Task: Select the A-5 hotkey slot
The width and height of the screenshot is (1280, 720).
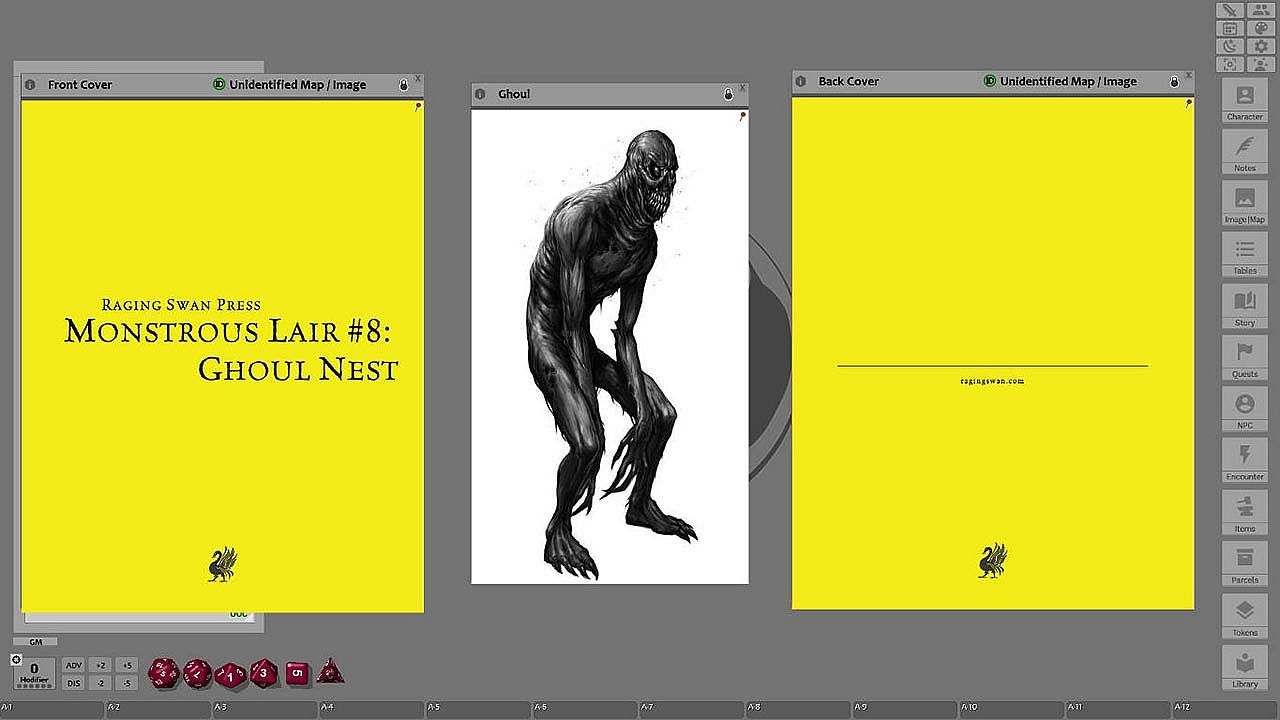Action: [479, 710]
